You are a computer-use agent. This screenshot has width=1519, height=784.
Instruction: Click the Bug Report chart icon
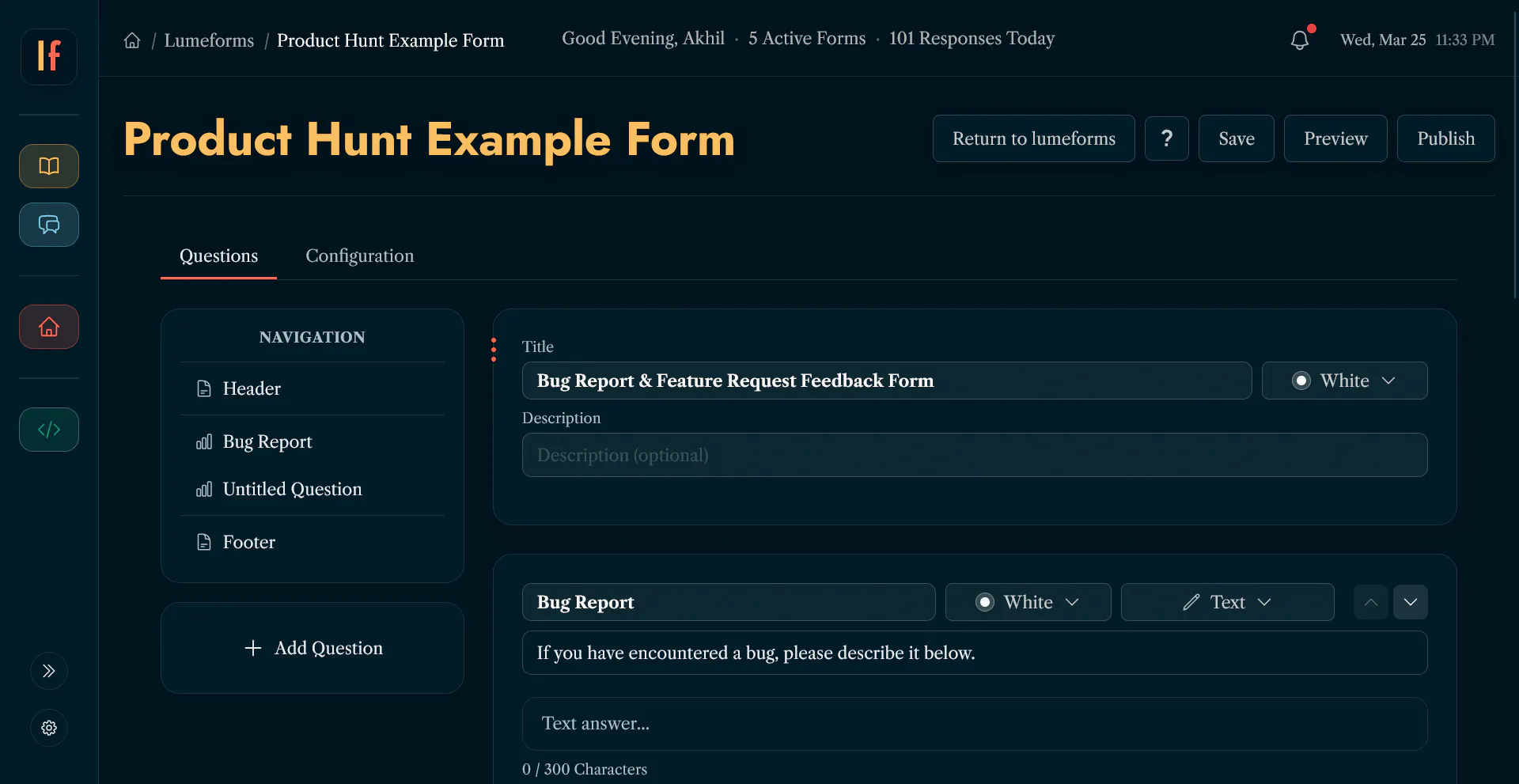[x=204, y=441]
